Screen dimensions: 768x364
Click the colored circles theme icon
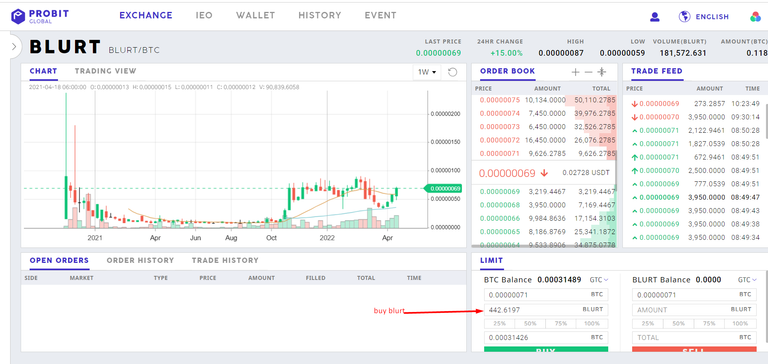(755, 17)
